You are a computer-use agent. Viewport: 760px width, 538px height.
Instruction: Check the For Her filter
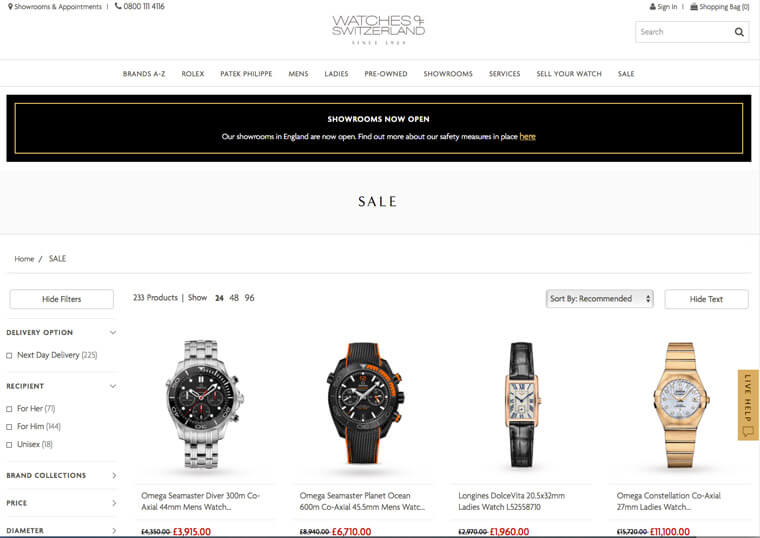pyautogui.click(x=9, y=409)
